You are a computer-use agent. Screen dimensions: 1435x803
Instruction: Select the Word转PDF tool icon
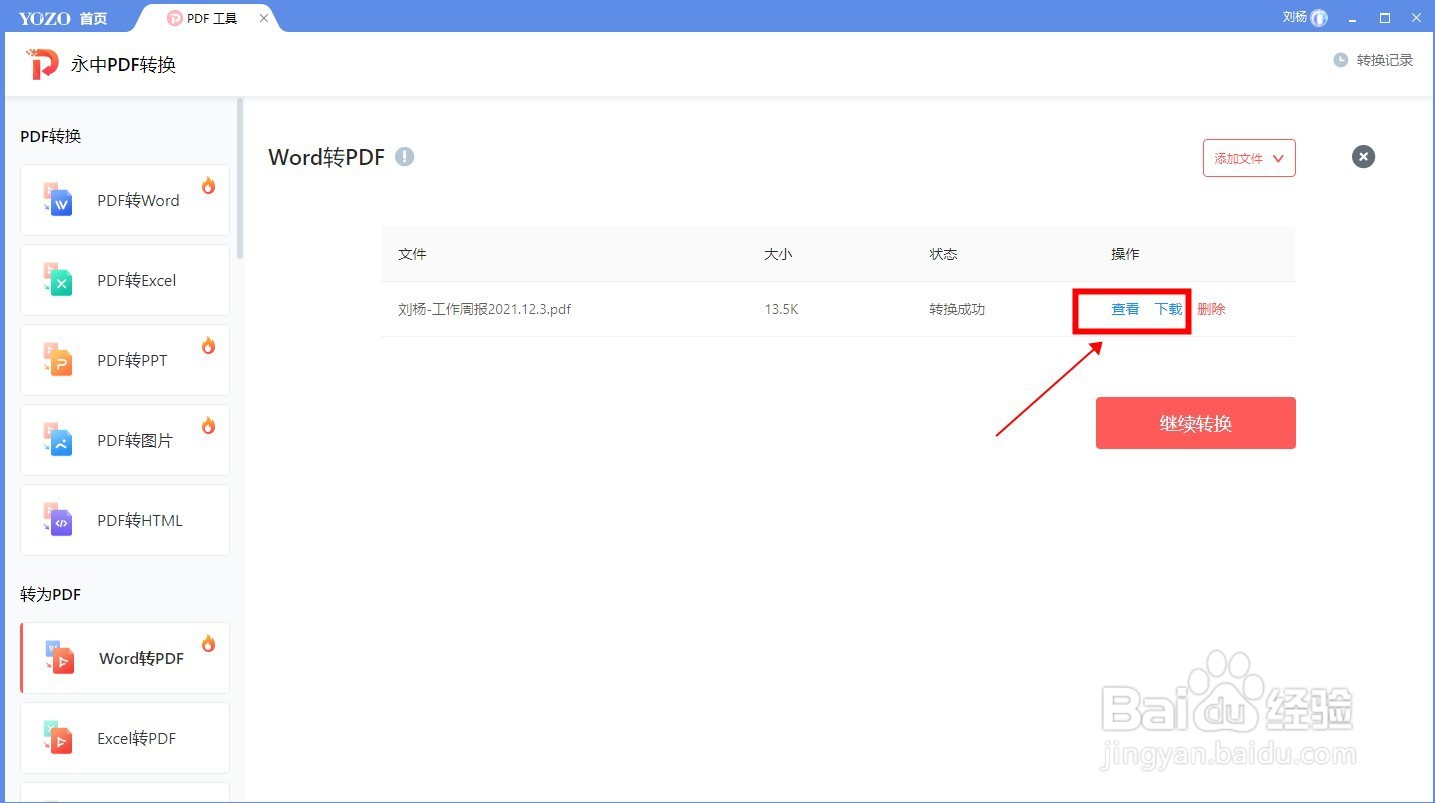point(60,658)
